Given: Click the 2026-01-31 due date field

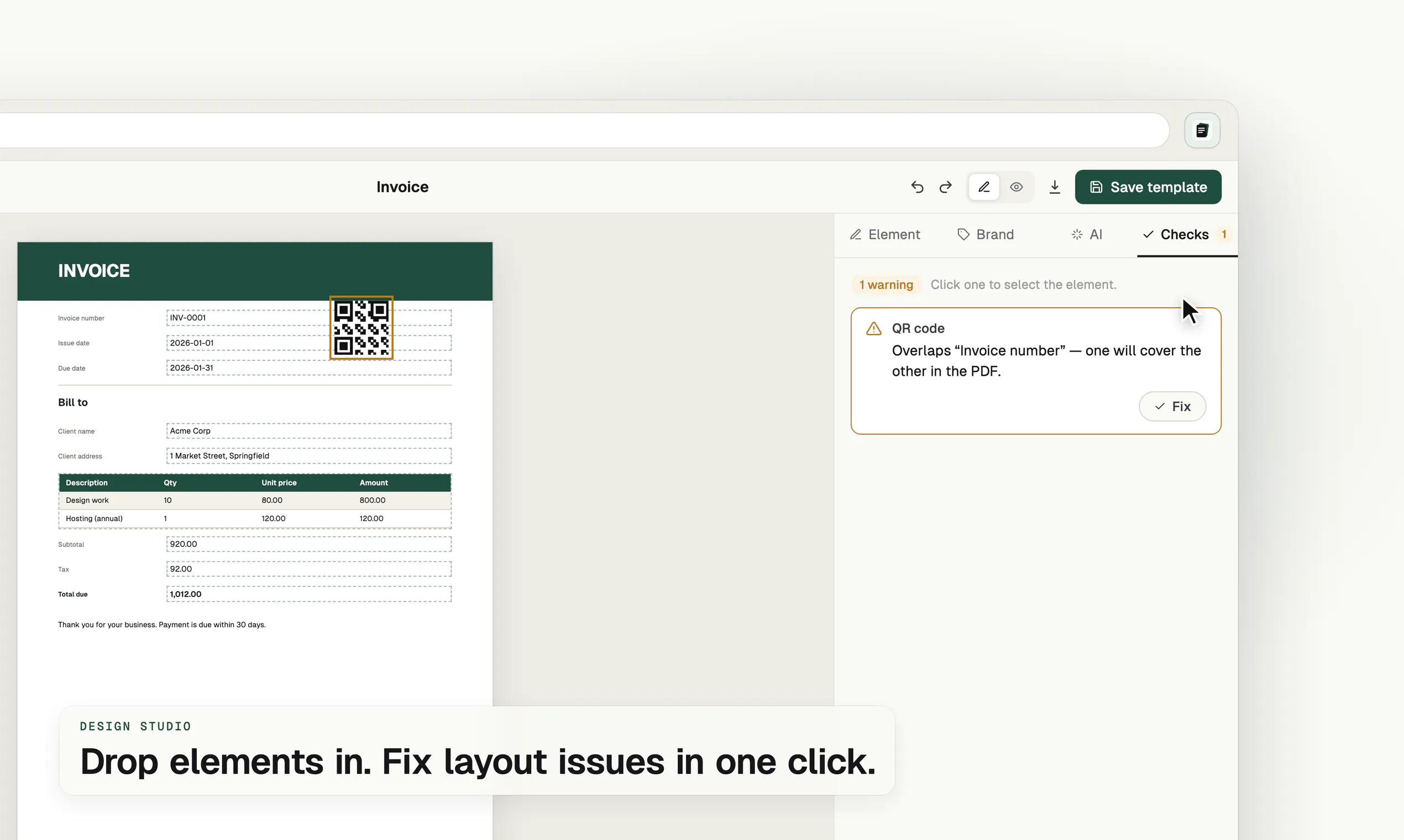Looking at the screenshot, I should coord(308,368).
